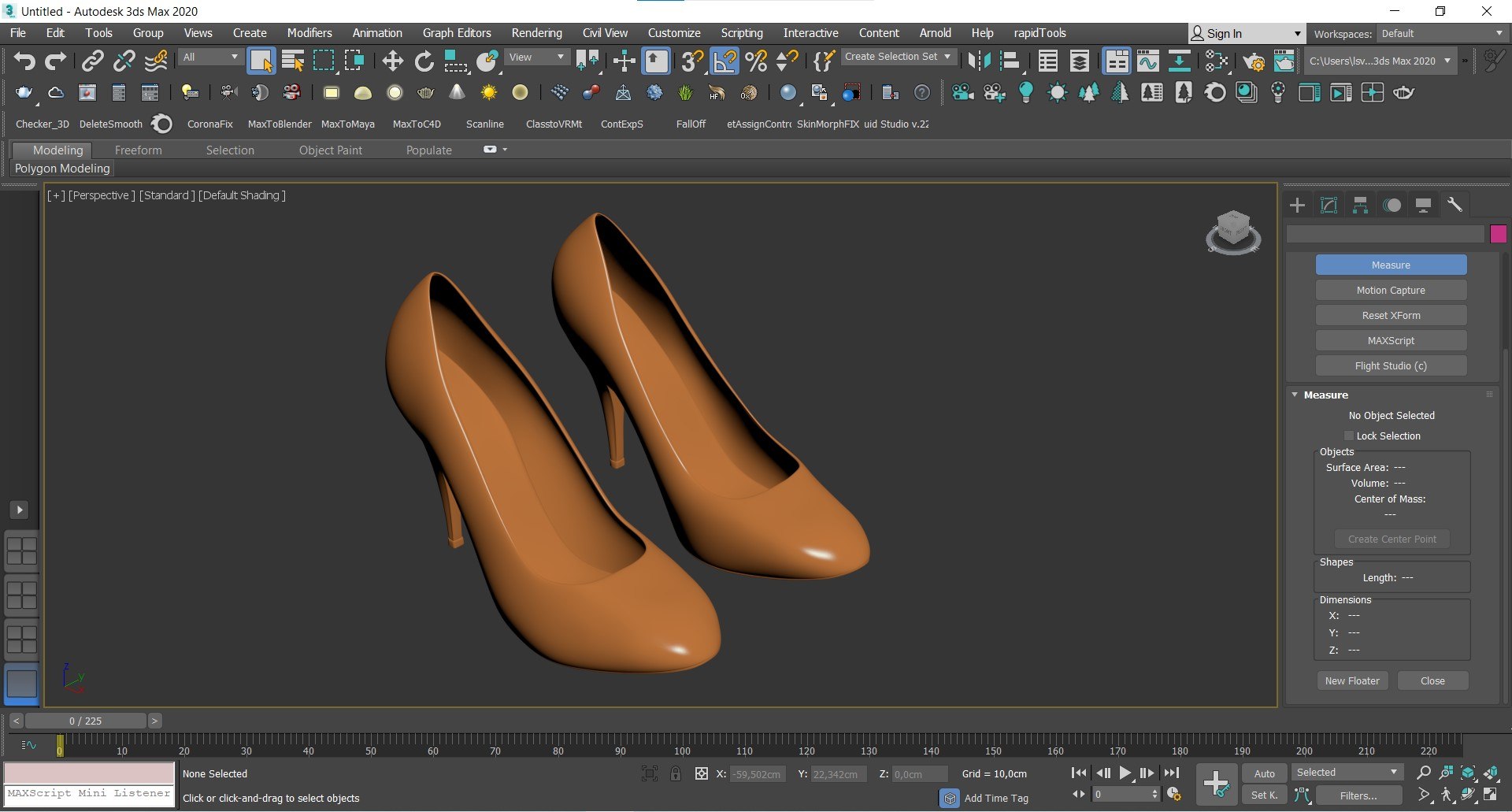
Task: Open the Modify tab of command panel
Action: coord(1329,206)
